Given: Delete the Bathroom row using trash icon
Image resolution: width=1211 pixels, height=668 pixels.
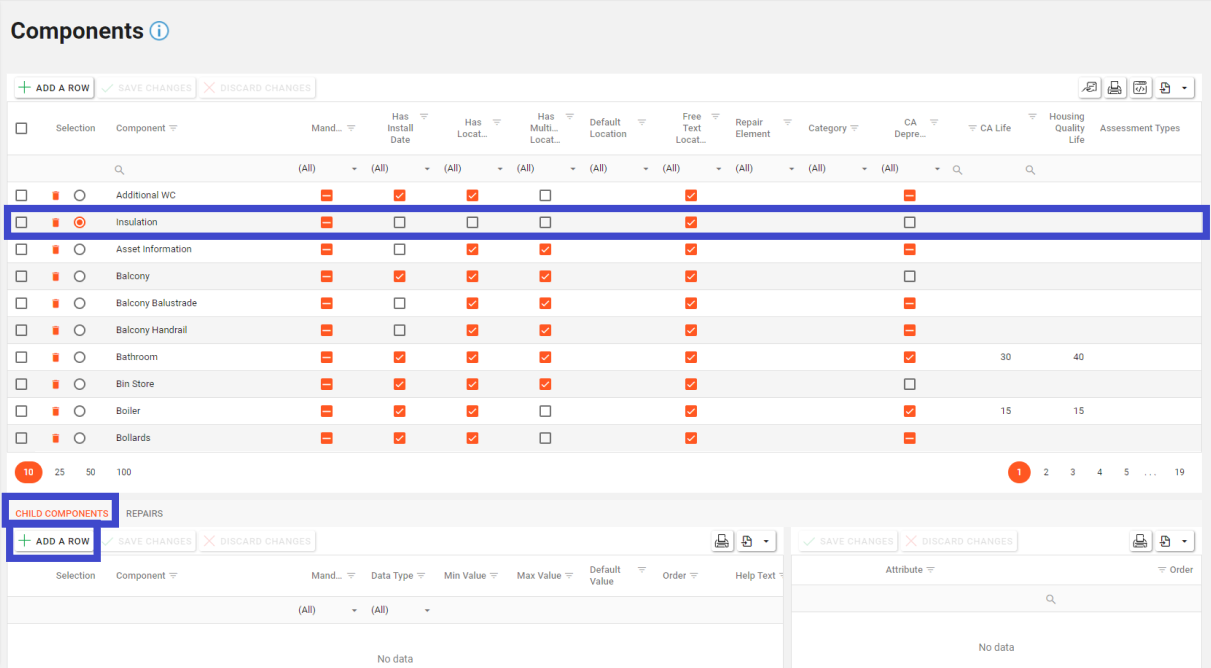Looking at the screenshot, I should [x=56, y=357].
